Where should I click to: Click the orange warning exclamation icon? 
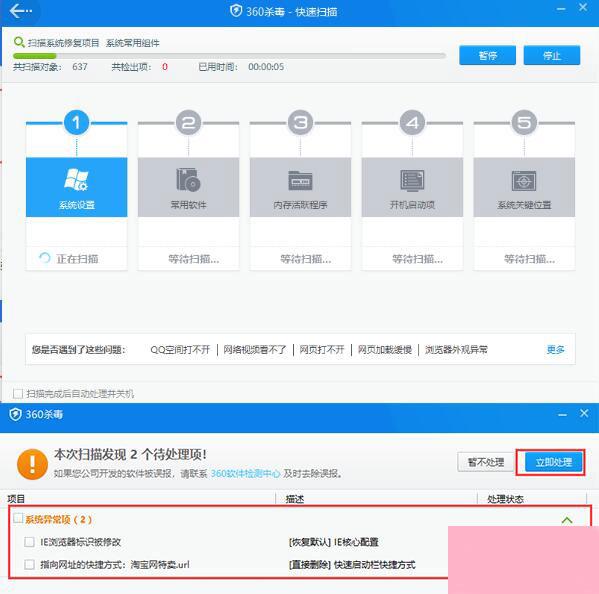click(x=32, y=464)
